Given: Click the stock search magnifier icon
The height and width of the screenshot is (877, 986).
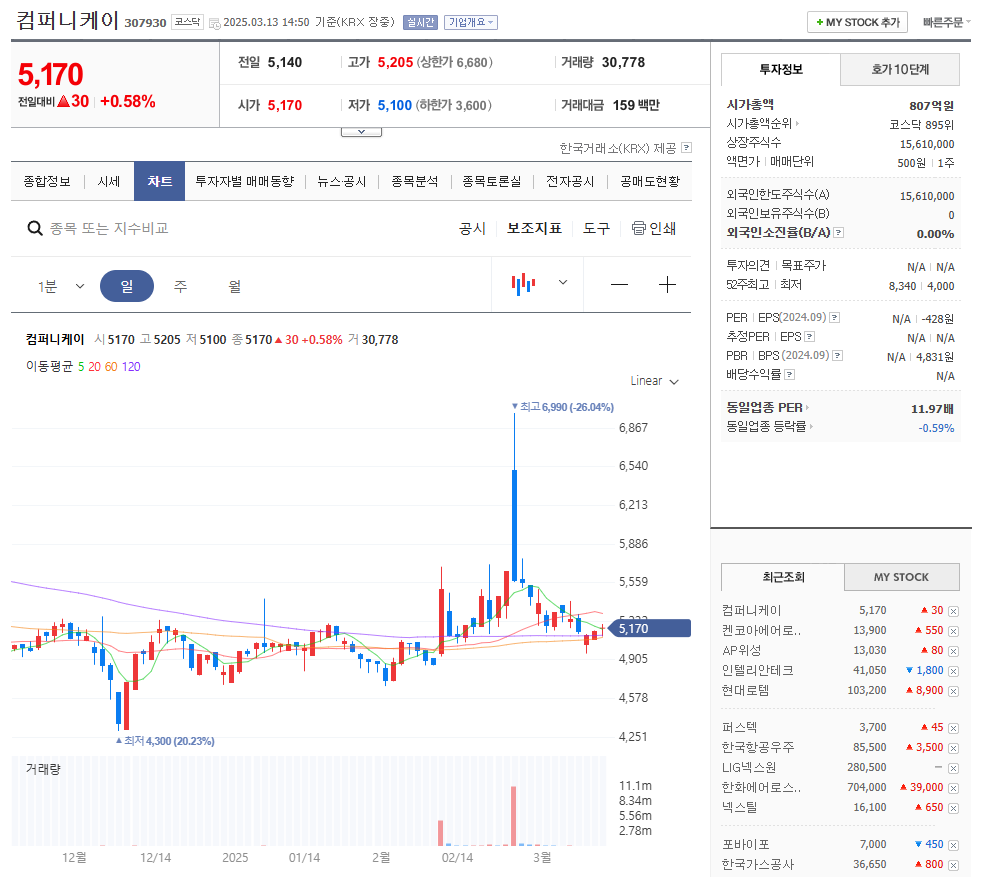Looking at the screenshot, I should click(35, 228).
